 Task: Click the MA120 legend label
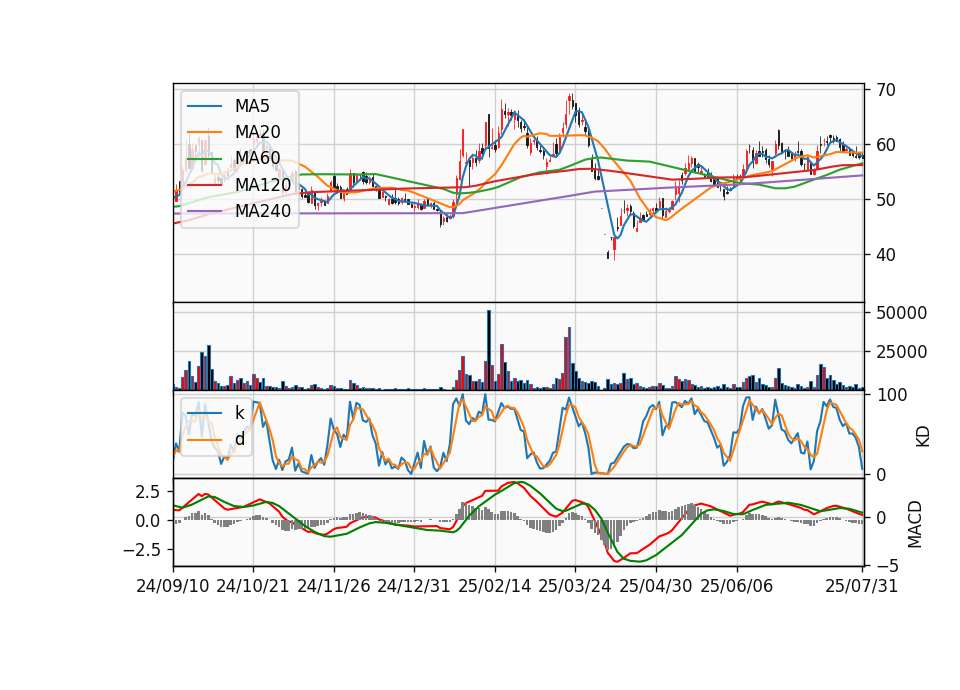tap(263, 185)
